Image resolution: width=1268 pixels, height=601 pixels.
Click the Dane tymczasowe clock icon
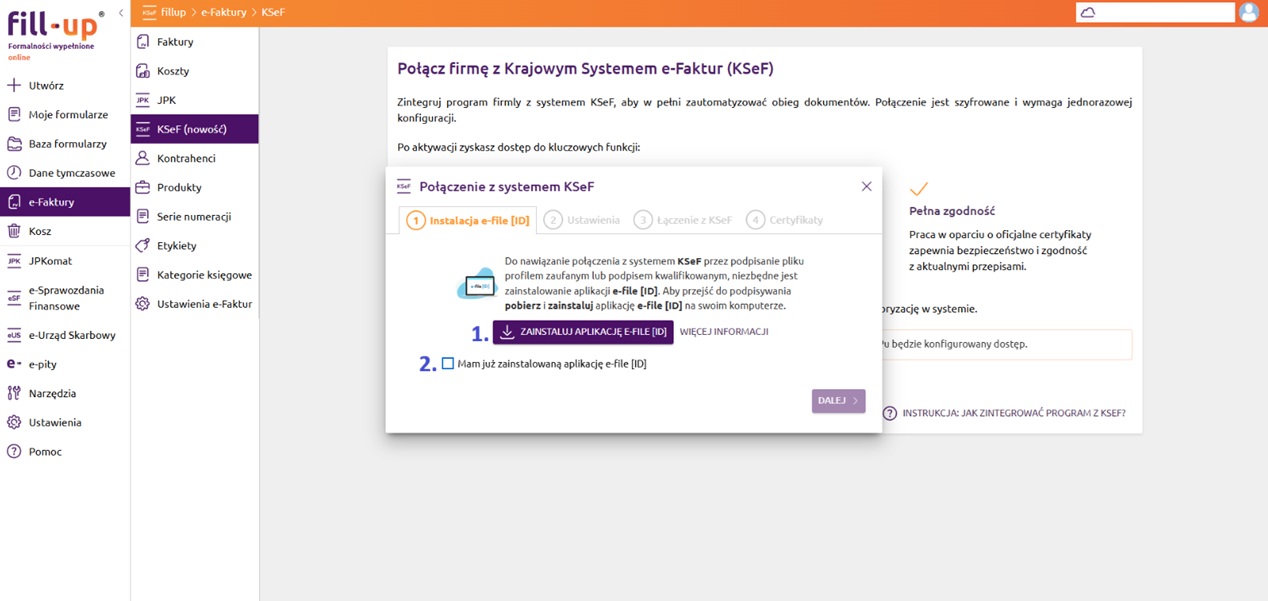point(14,173)
